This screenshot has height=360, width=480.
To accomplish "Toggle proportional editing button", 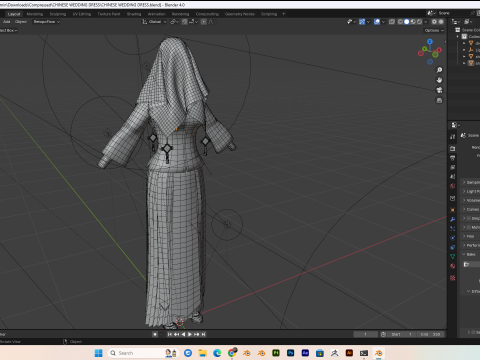I will tap(204, 22).
